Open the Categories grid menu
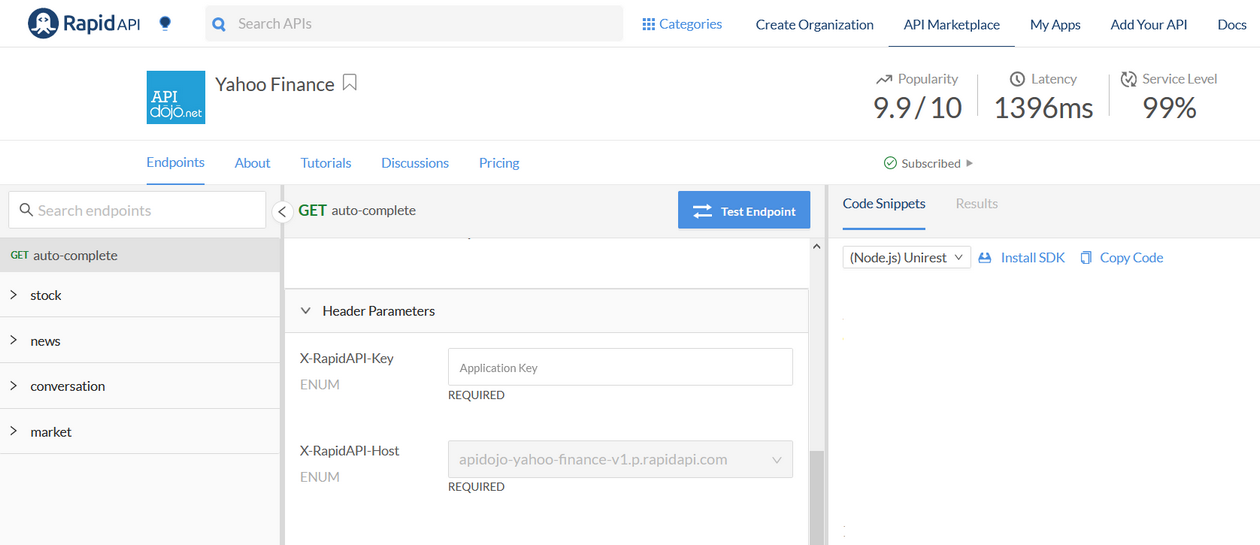 [649, 24]
